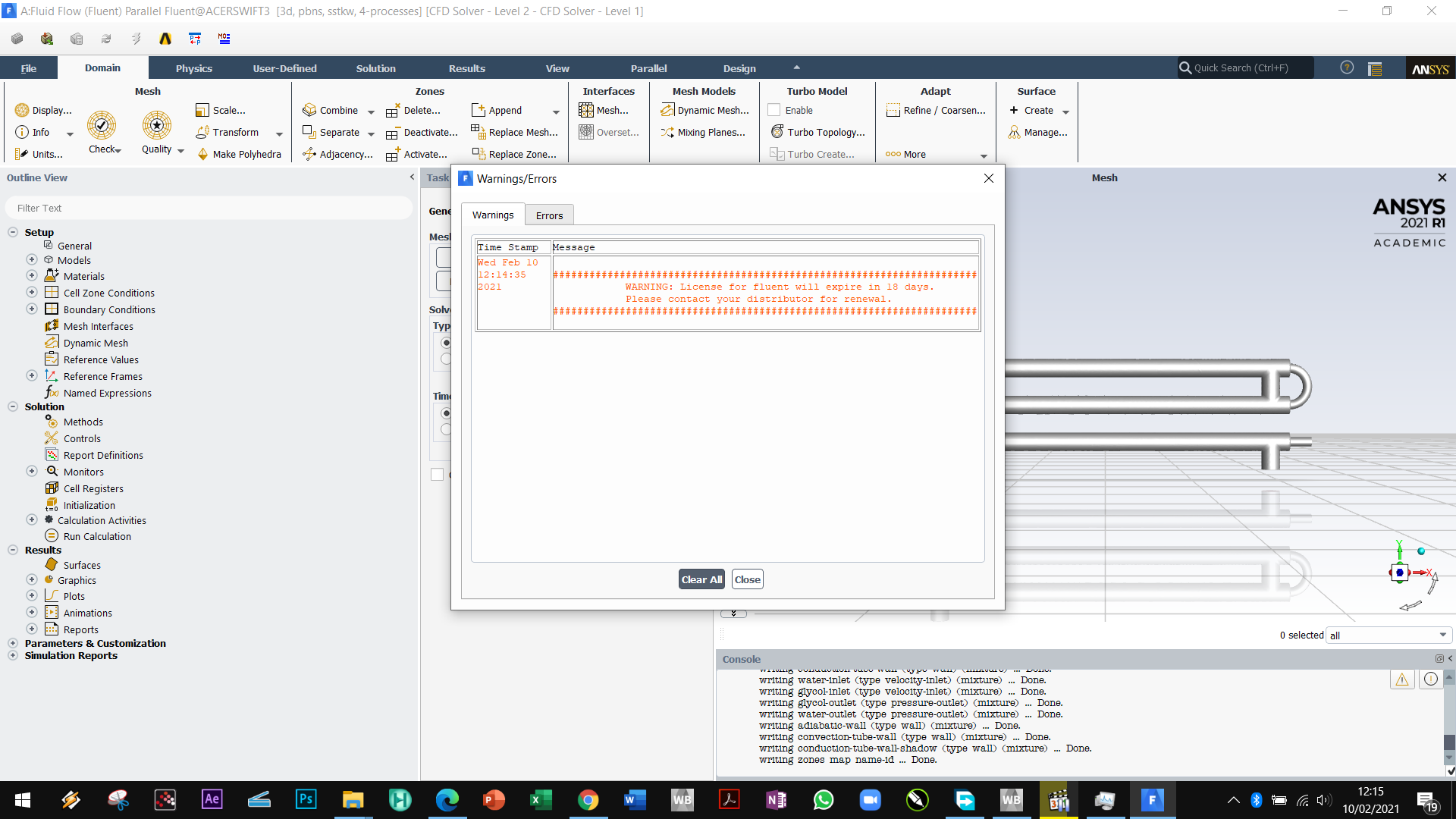
Task: Click the Quick Search field
Action: [1245, 67]
